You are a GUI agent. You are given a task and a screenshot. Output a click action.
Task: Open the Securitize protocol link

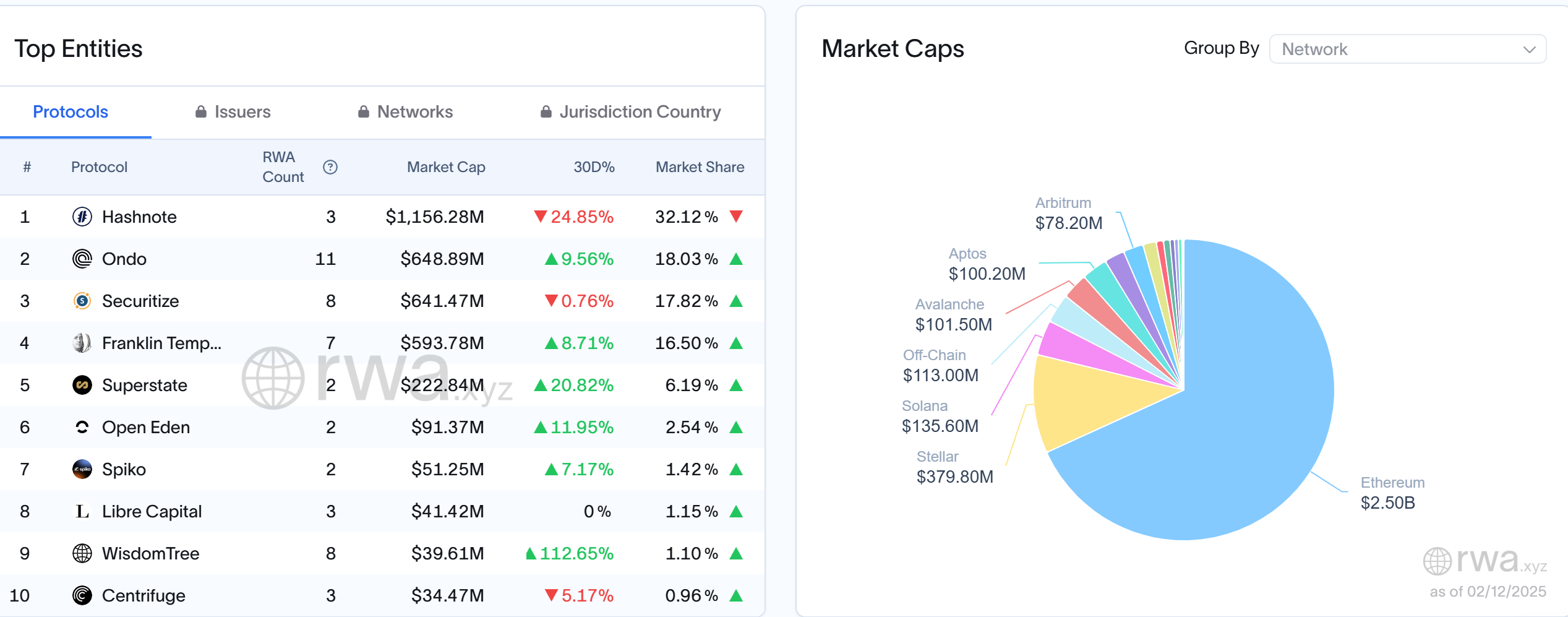[x=140, y=301]
